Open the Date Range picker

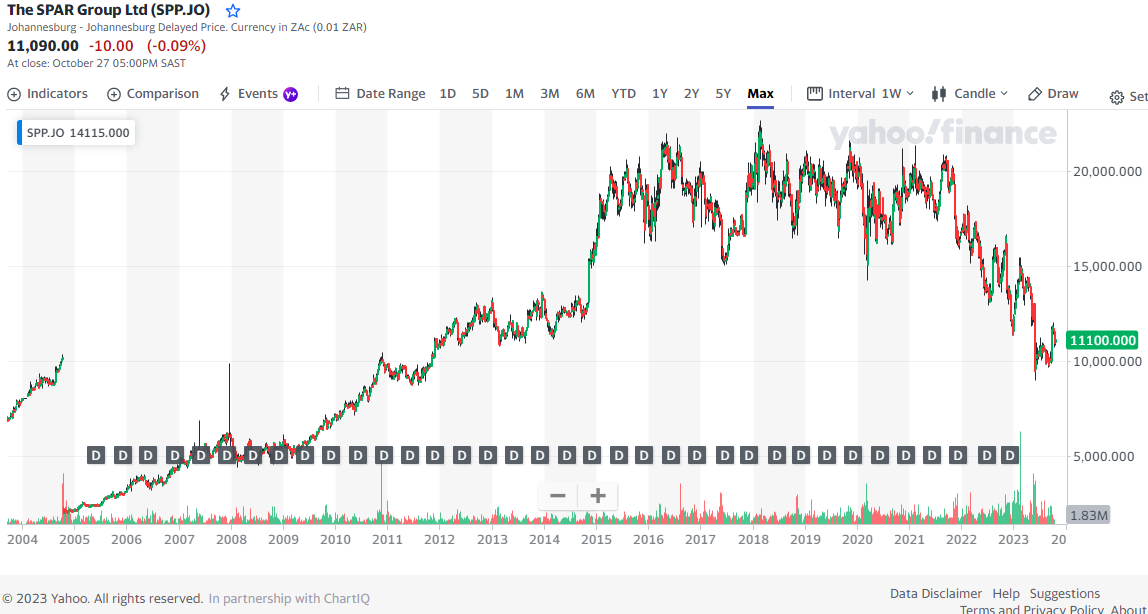pyautogui.click(x=380, y=94)
